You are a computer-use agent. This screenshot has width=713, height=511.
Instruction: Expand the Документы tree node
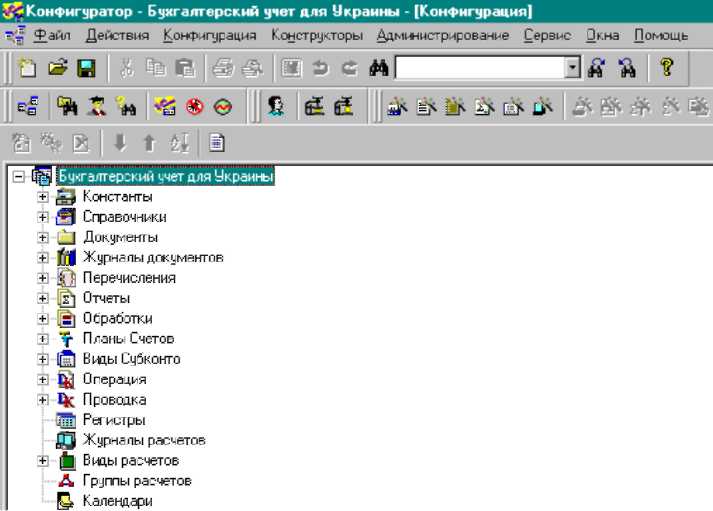pyautogui.click(x=42, y=237)
